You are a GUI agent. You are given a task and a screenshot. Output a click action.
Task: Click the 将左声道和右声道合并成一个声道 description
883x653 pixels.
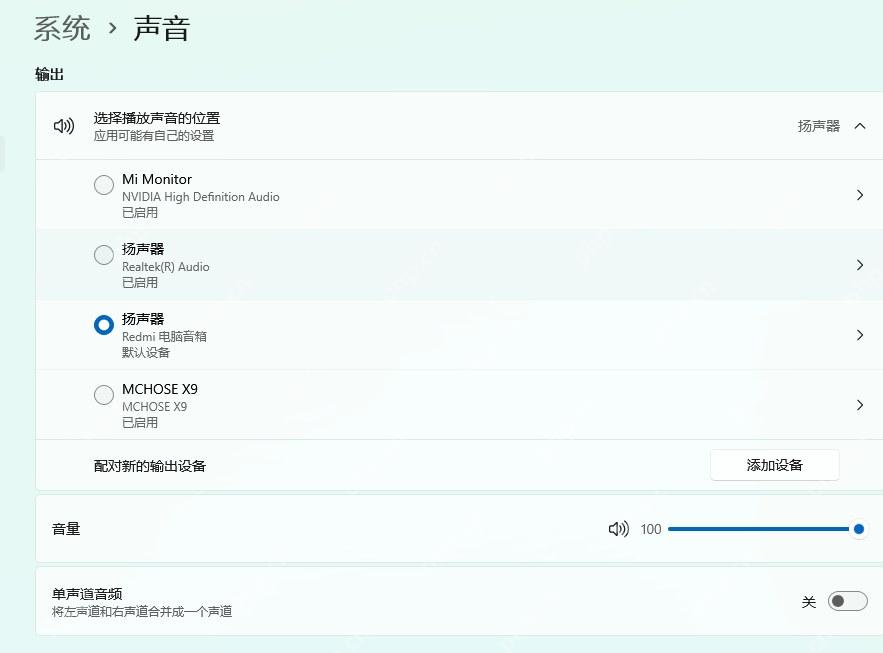(x=142, y=611)
